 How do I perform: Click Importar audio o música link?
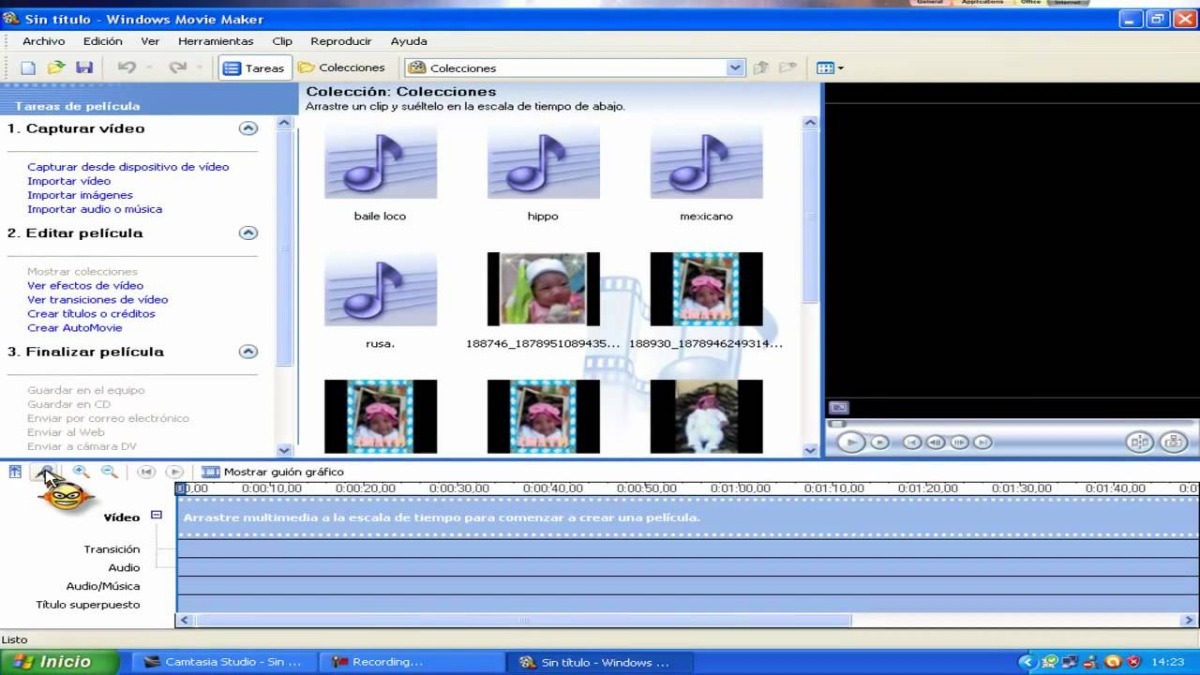click(x=95, y=209)
